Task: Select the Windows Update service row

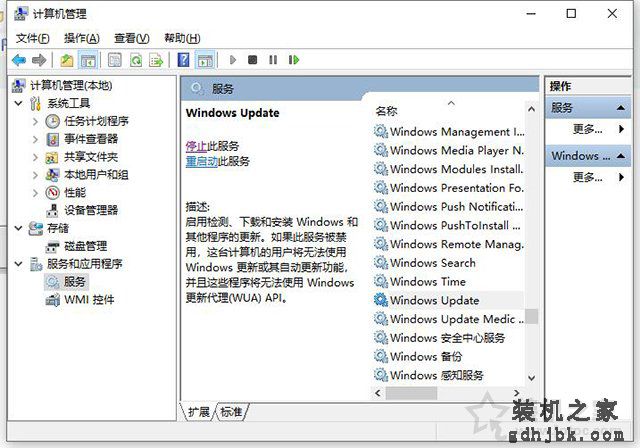Action: [449, 300]
